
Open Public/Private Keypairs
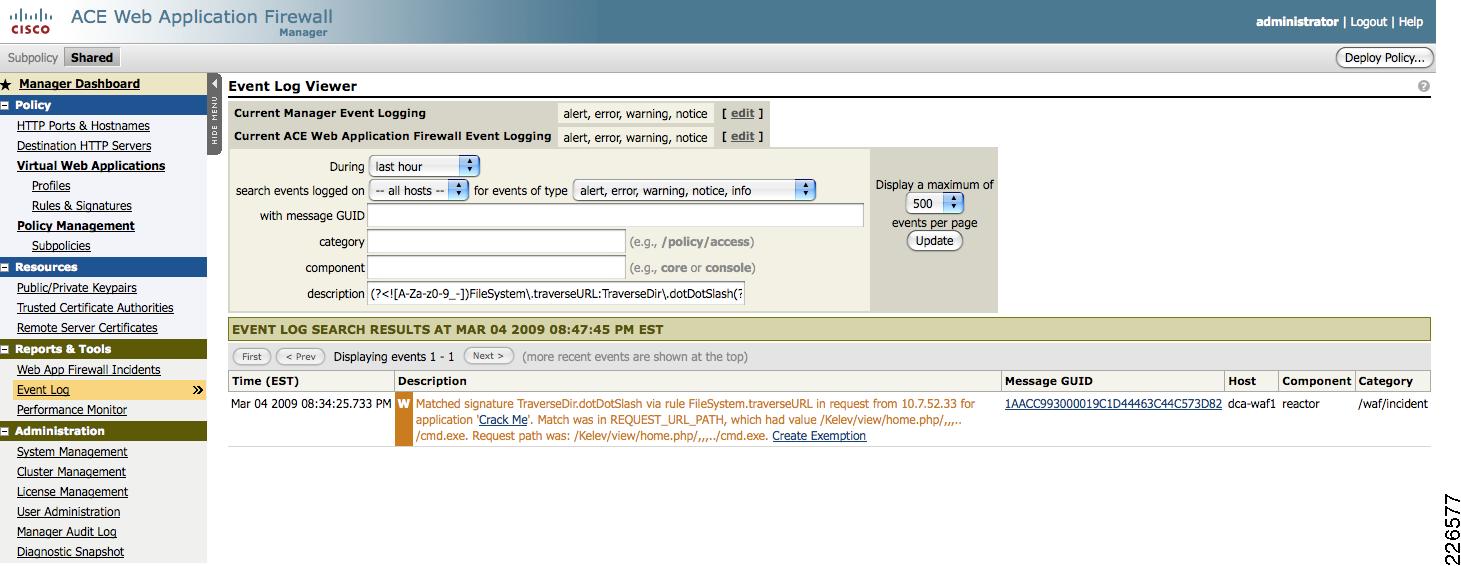coord(77,288)
